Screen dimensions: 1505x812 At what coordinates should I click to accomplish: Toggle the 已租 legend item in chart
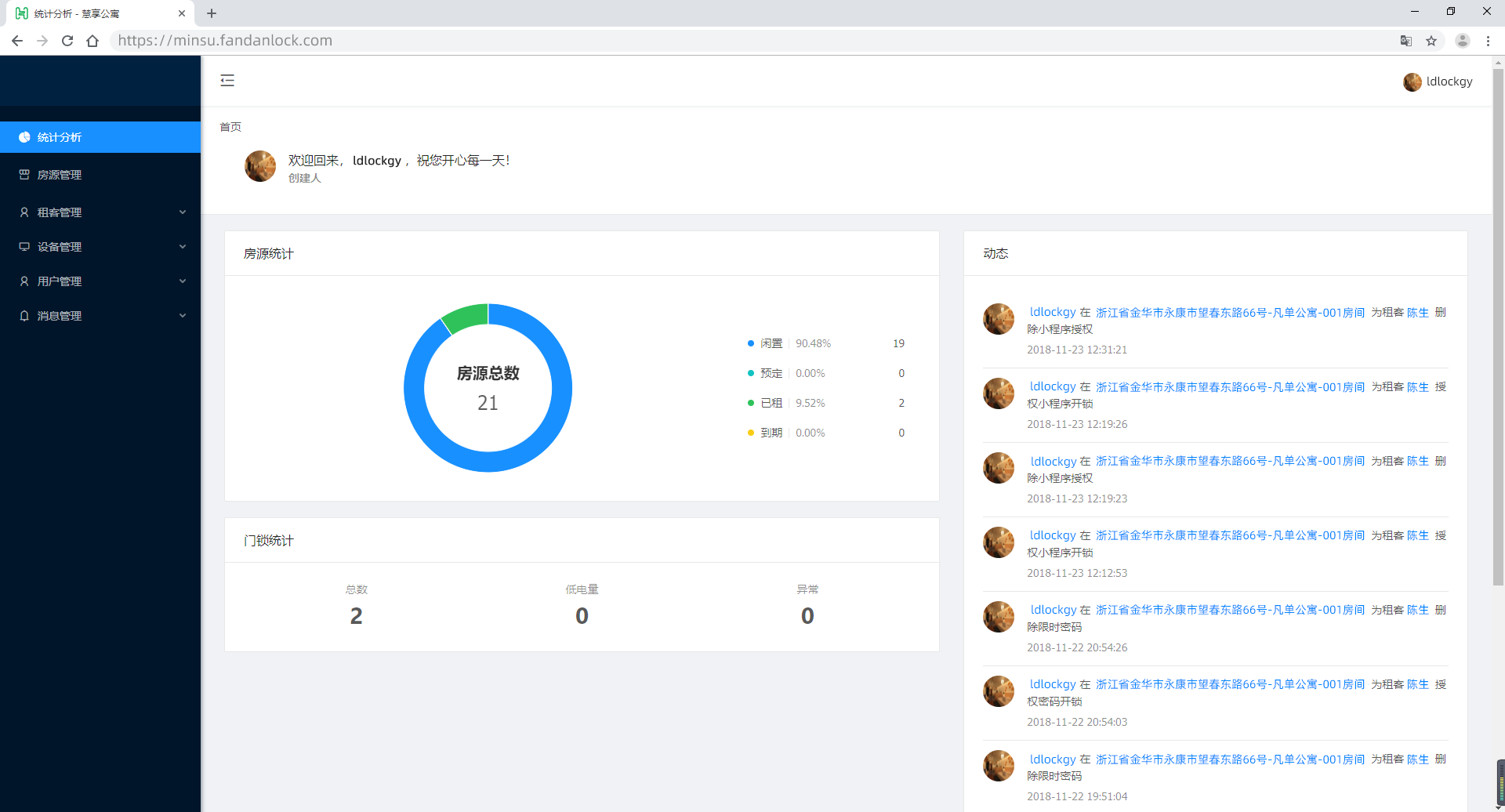(771, 403)
